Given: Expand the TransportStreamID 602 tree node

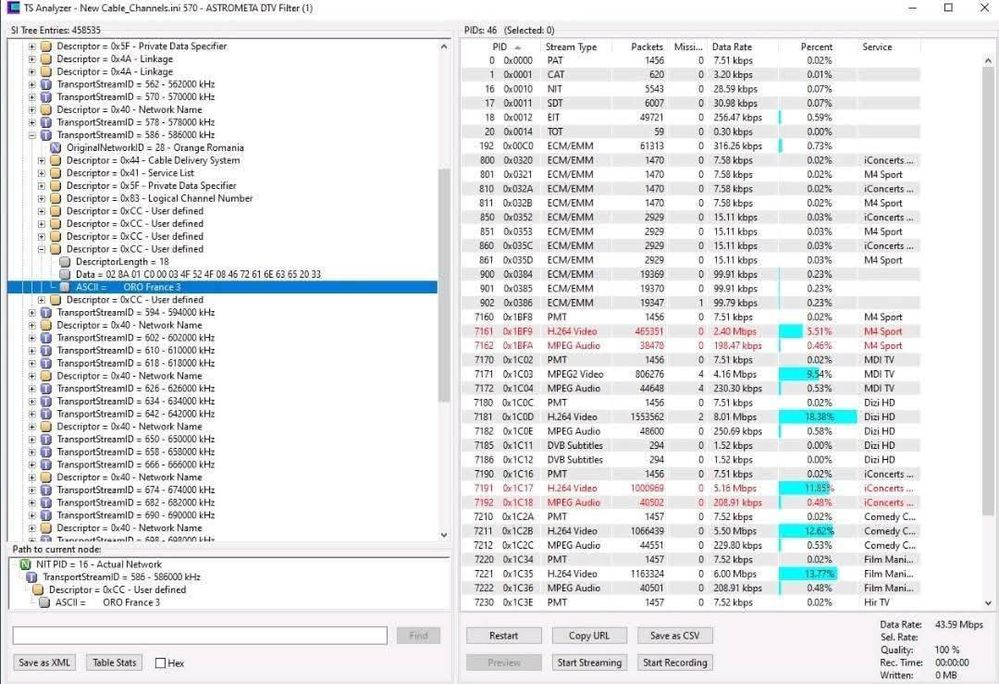Looking at the screenshot, I should (32, 338).
